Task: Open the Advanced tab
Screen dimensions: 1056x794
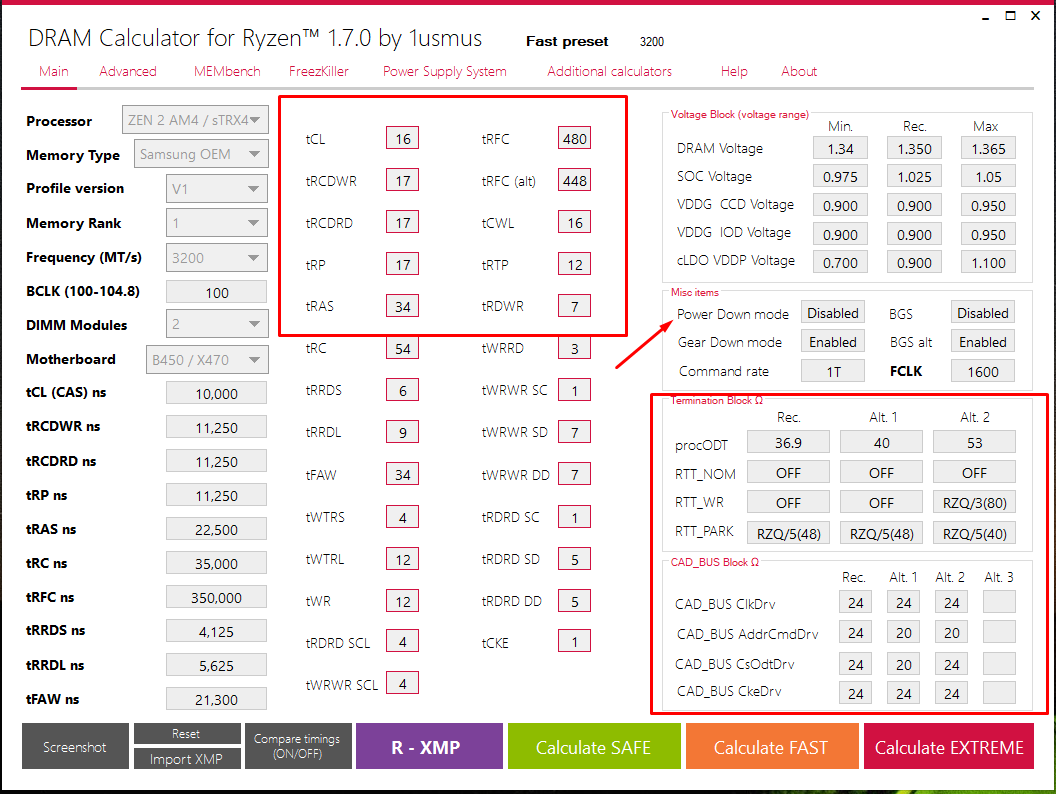Action: 128,71
